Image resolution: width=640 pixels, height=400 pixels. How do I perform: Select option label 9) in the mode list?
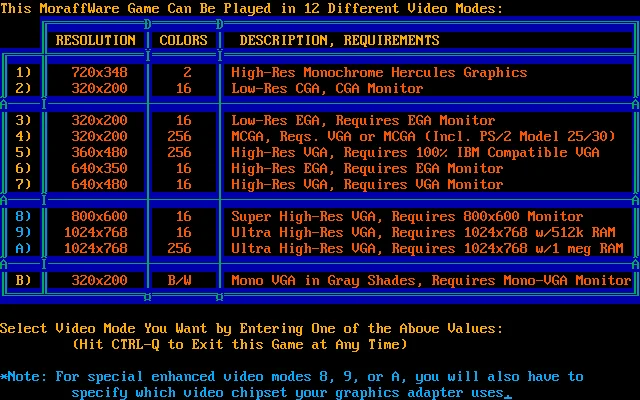(x=23, y=232)
